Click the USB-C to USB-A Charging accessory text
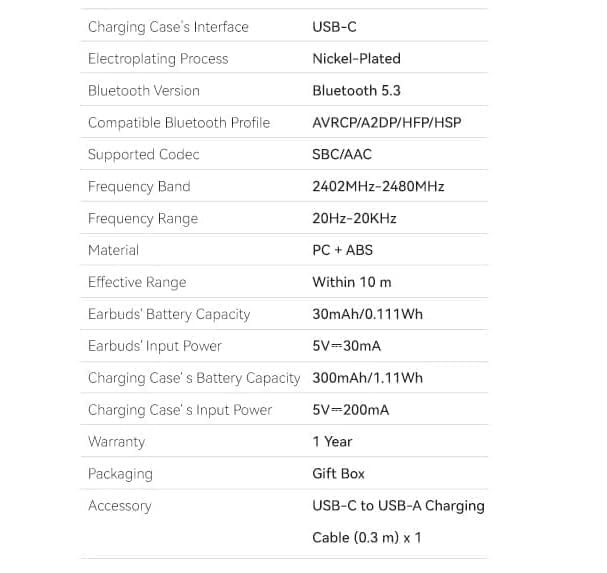Image resolution: width=607 pixels, height=573 pixels. 398,506
